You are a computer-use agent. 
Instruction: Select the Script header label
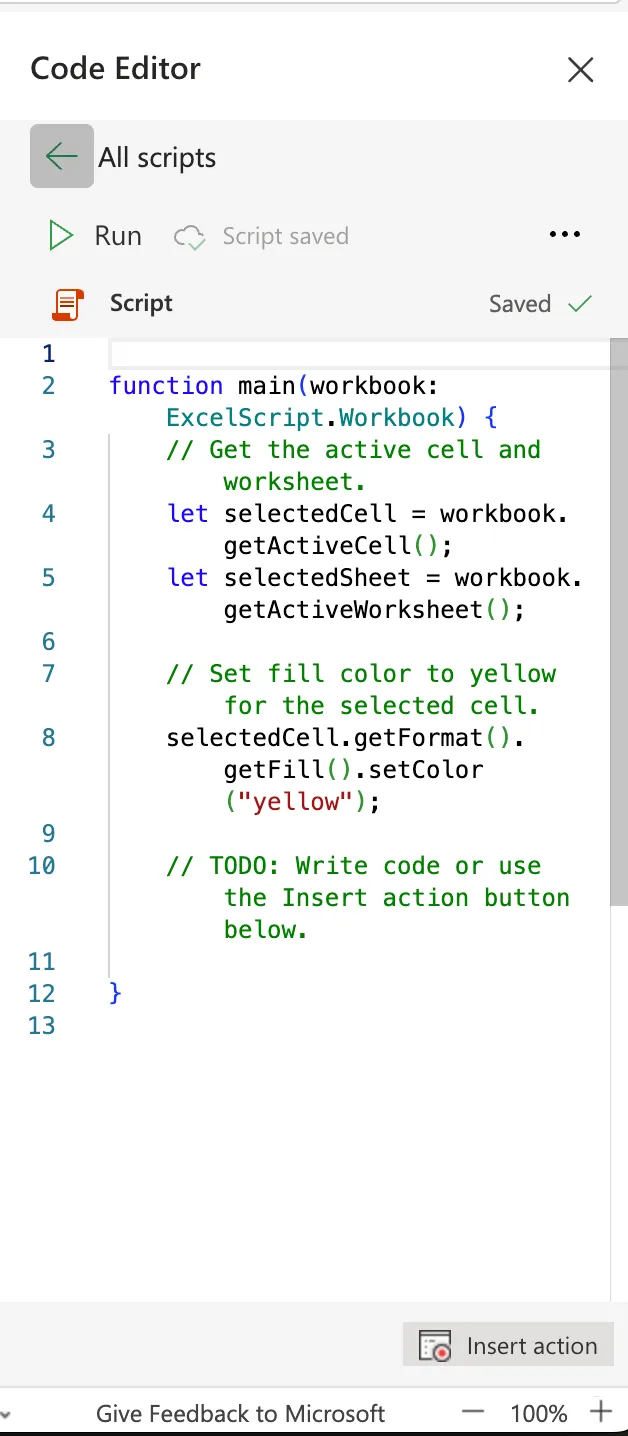[x=141, y=303]
